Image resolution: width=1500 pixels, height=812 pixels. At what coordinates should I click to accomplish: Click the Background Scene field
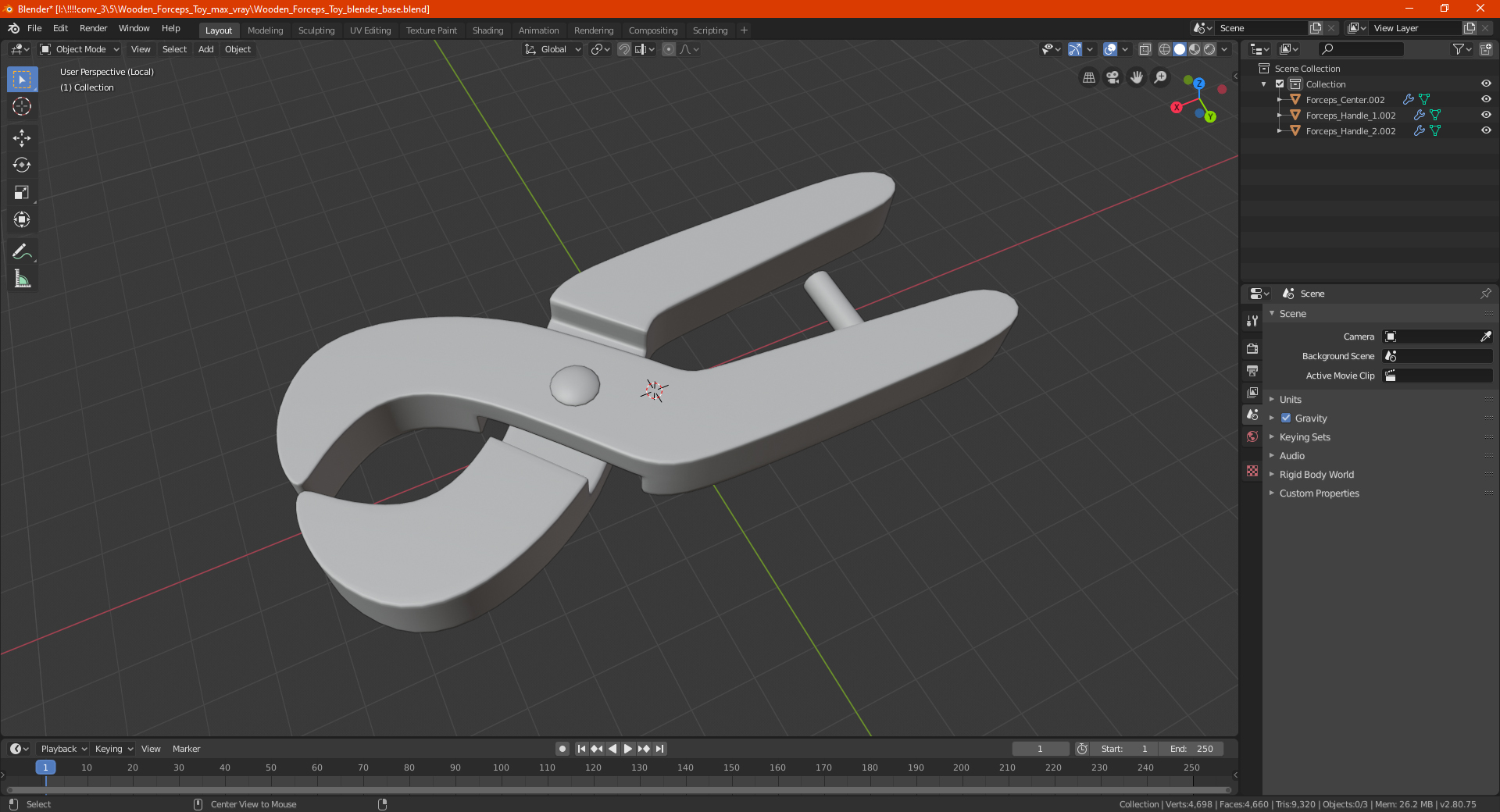[x=1437, y=356]
